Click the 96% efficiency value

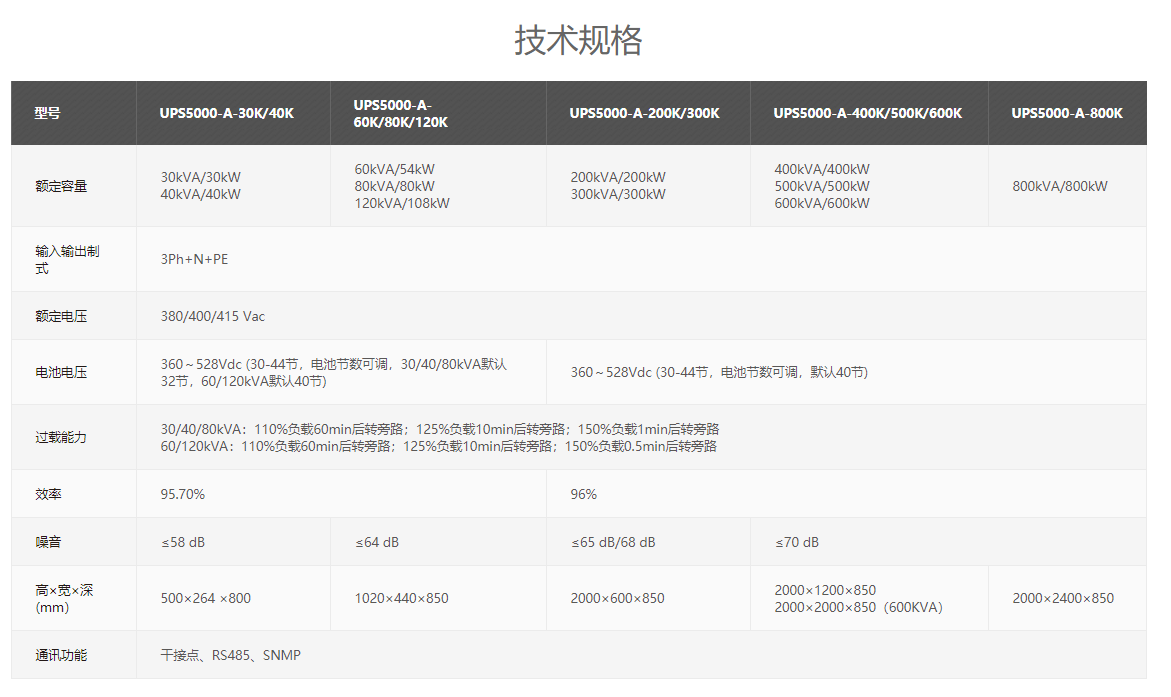[x=583, y=494]
